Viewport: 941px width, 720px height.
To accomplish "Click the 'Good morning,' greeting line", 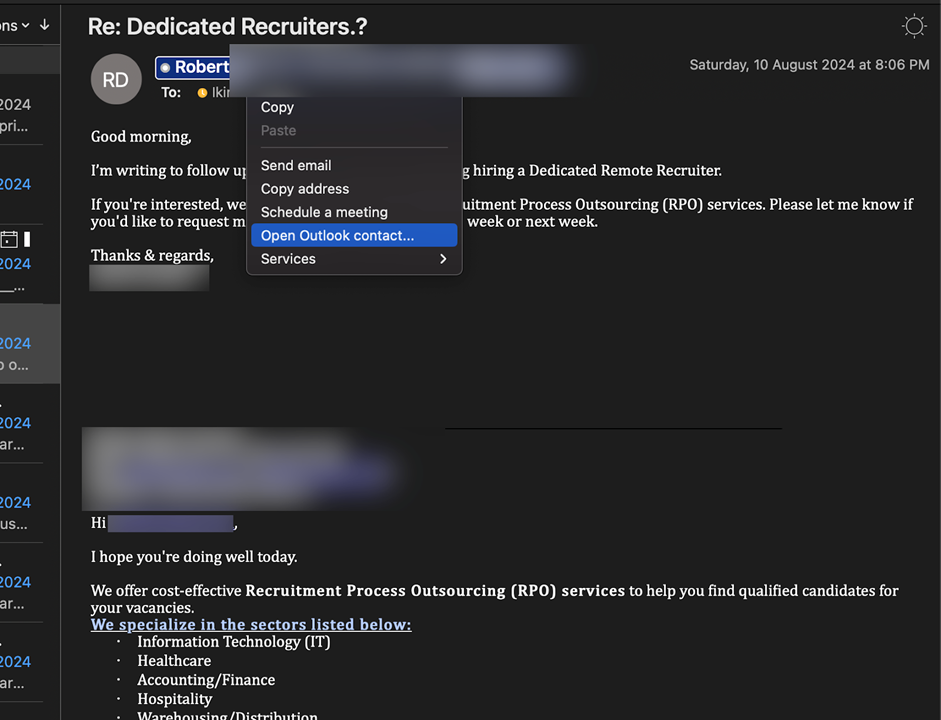I will coord(141,137).
